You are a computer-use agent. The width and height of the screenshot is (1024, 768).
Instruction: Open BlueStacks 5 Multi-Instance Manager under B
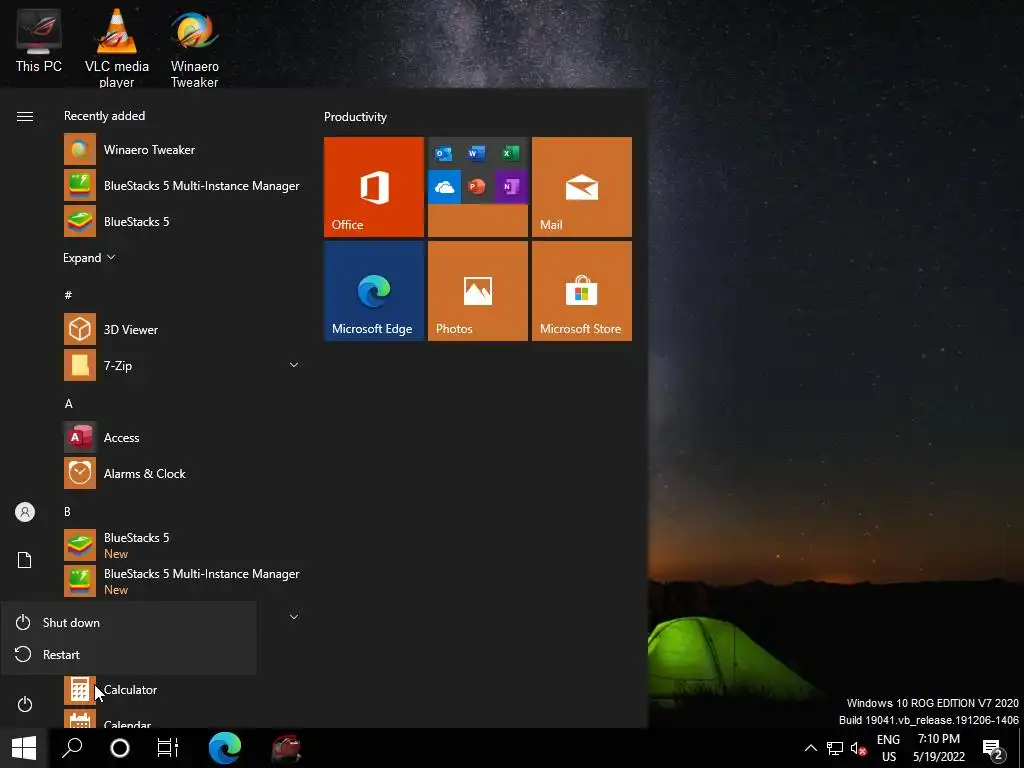click(183, 581)
